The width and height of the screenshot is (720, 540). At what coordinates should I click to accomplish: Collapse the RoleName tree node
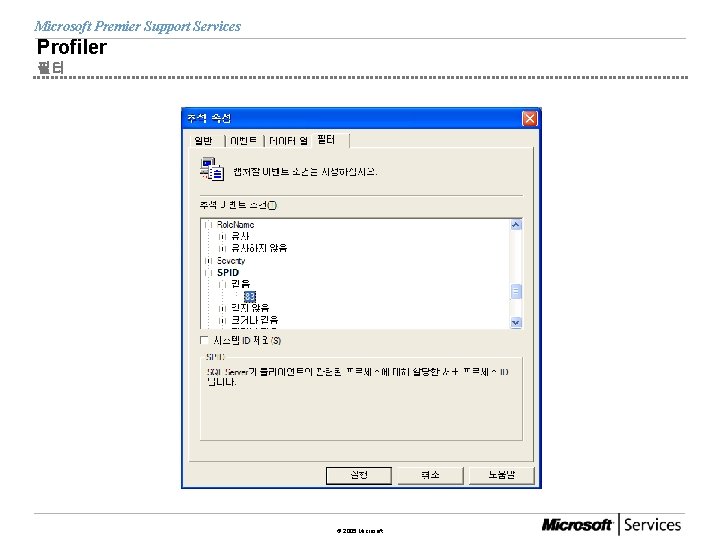(208, 225)
